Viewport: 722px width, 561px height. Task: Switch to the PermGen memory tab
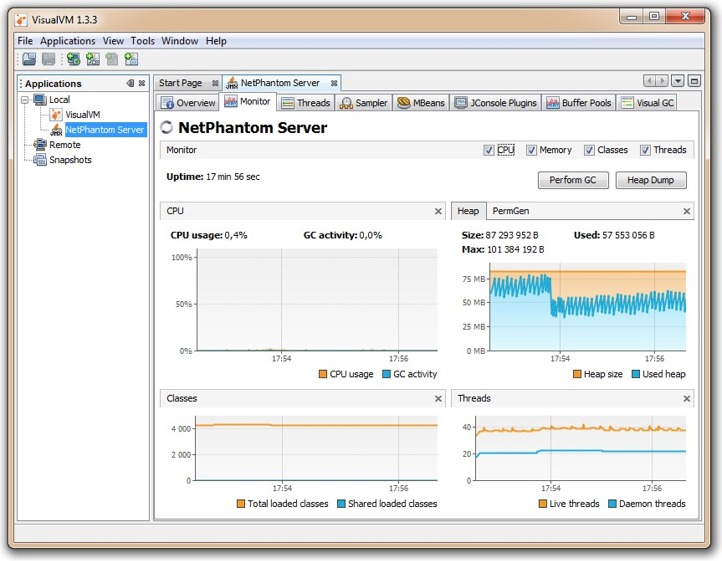click(511, 211)
